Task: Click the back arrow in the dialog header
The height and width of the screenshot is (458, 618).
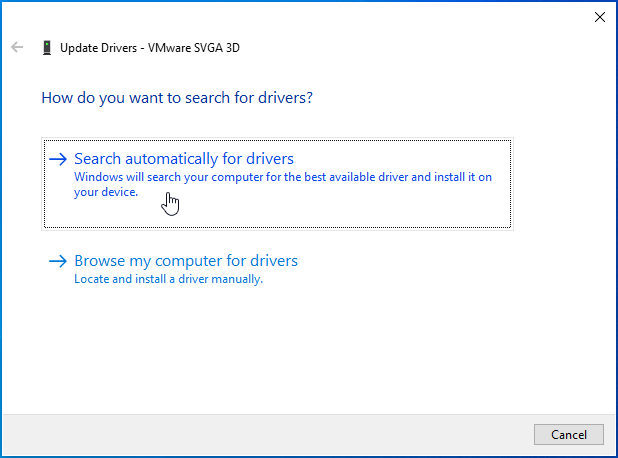Action: point(17,47)
